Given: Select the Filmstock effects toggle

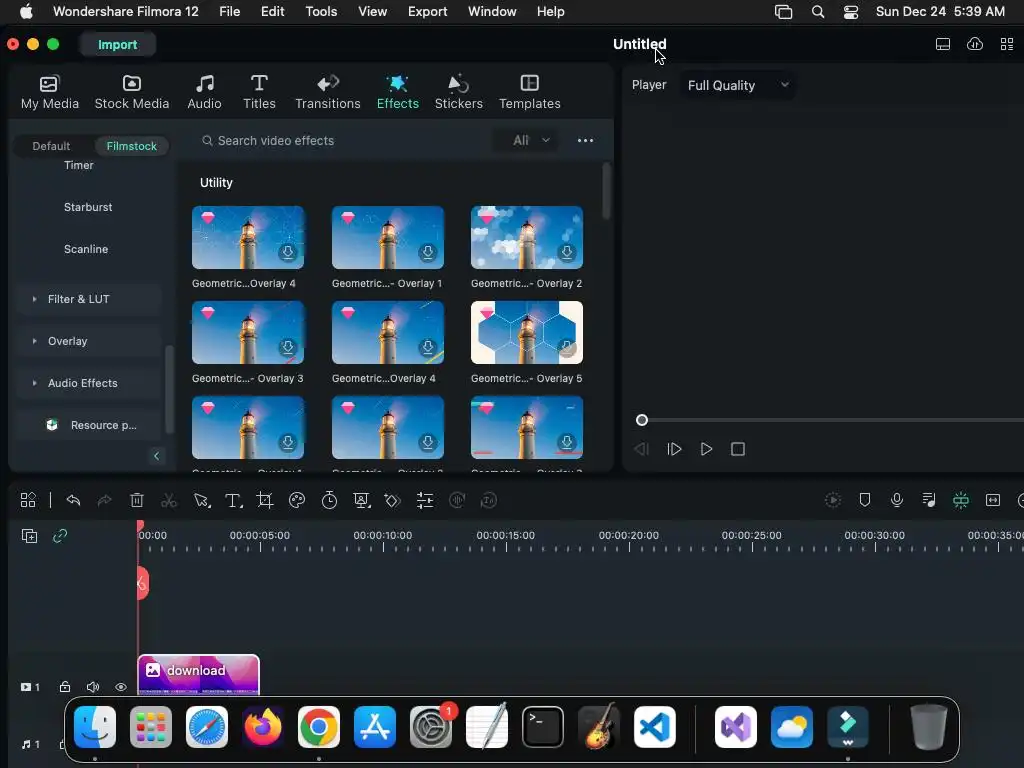Looking at the screenshot, I should [131, 146].
